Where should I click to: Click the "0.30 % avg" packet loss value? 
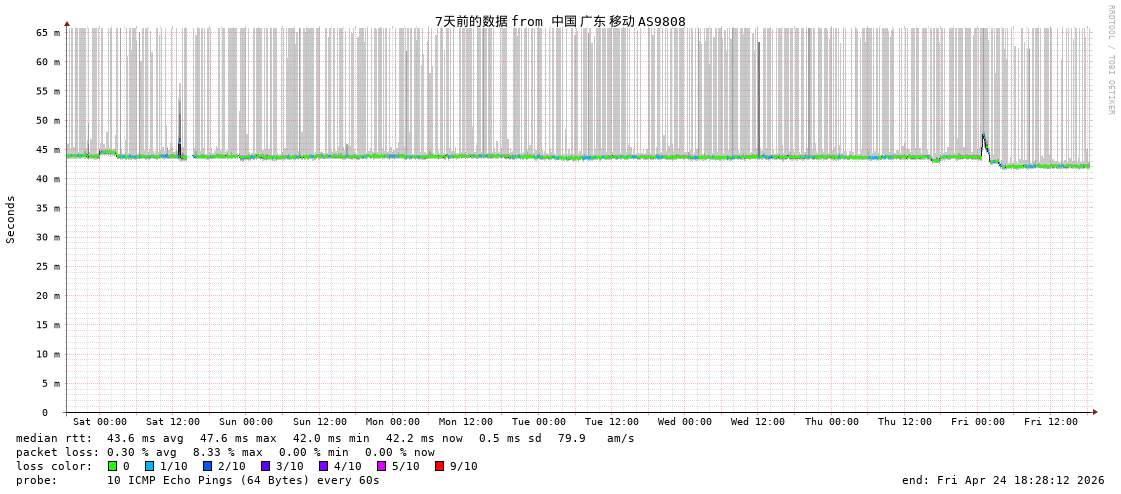145,453
